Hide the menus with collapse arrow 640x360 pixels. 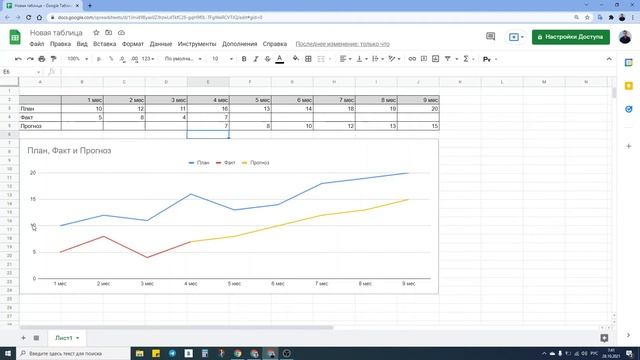click(609, 59)
